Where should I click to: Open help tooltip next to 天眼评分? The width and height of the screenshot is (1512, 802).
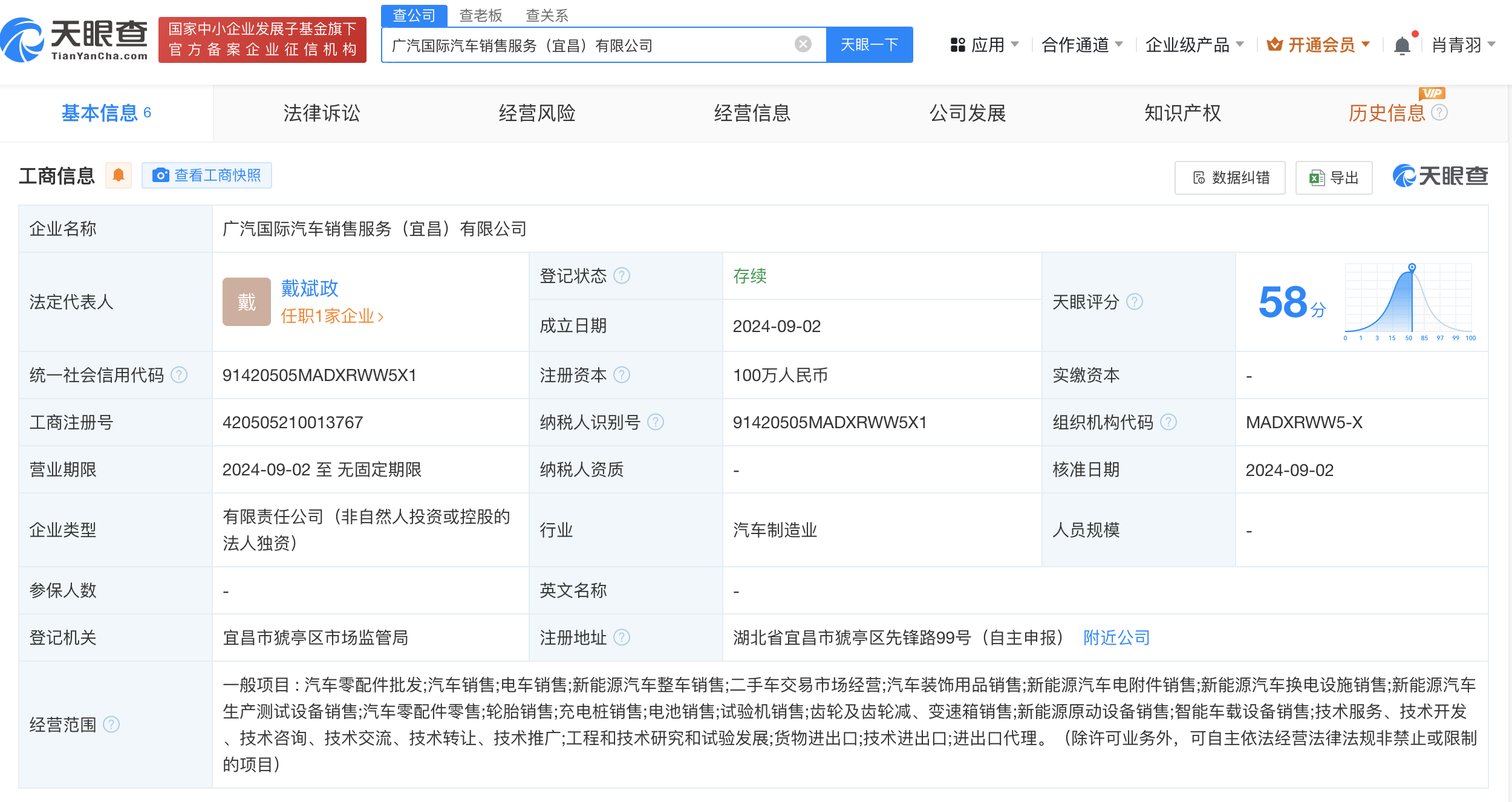point(1134,302)
